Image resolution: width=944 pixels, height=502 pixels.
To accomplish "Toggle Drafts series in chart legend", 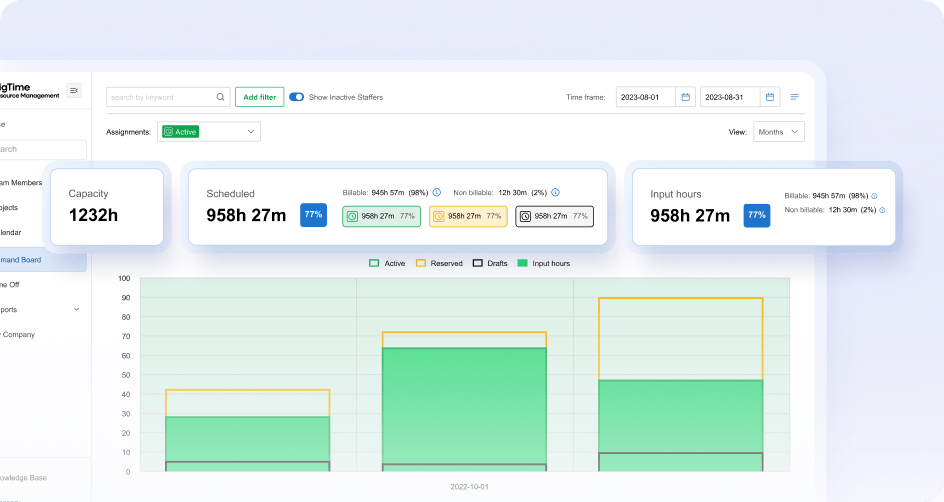I will [x=490, y=264].
